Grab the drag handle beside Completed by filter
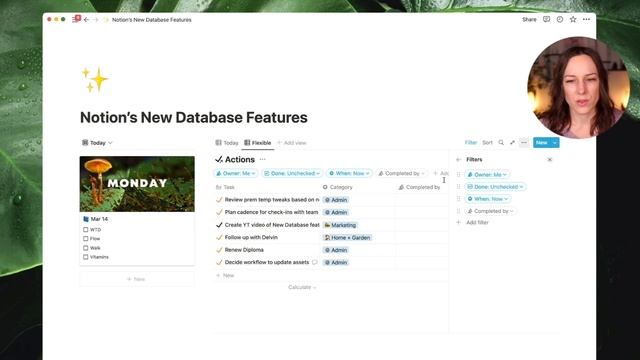The width and height of the screenshot is (640, 360). (458, 211)
